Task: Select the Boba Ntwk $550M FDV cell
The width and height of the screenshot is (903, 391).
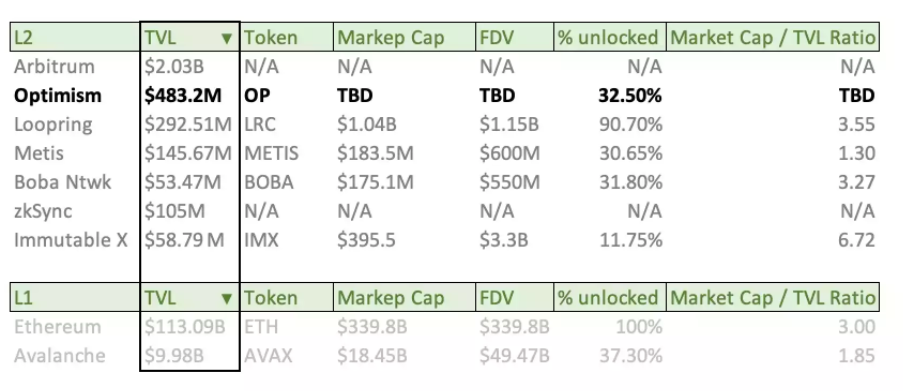Action: [x=515, y=182]
